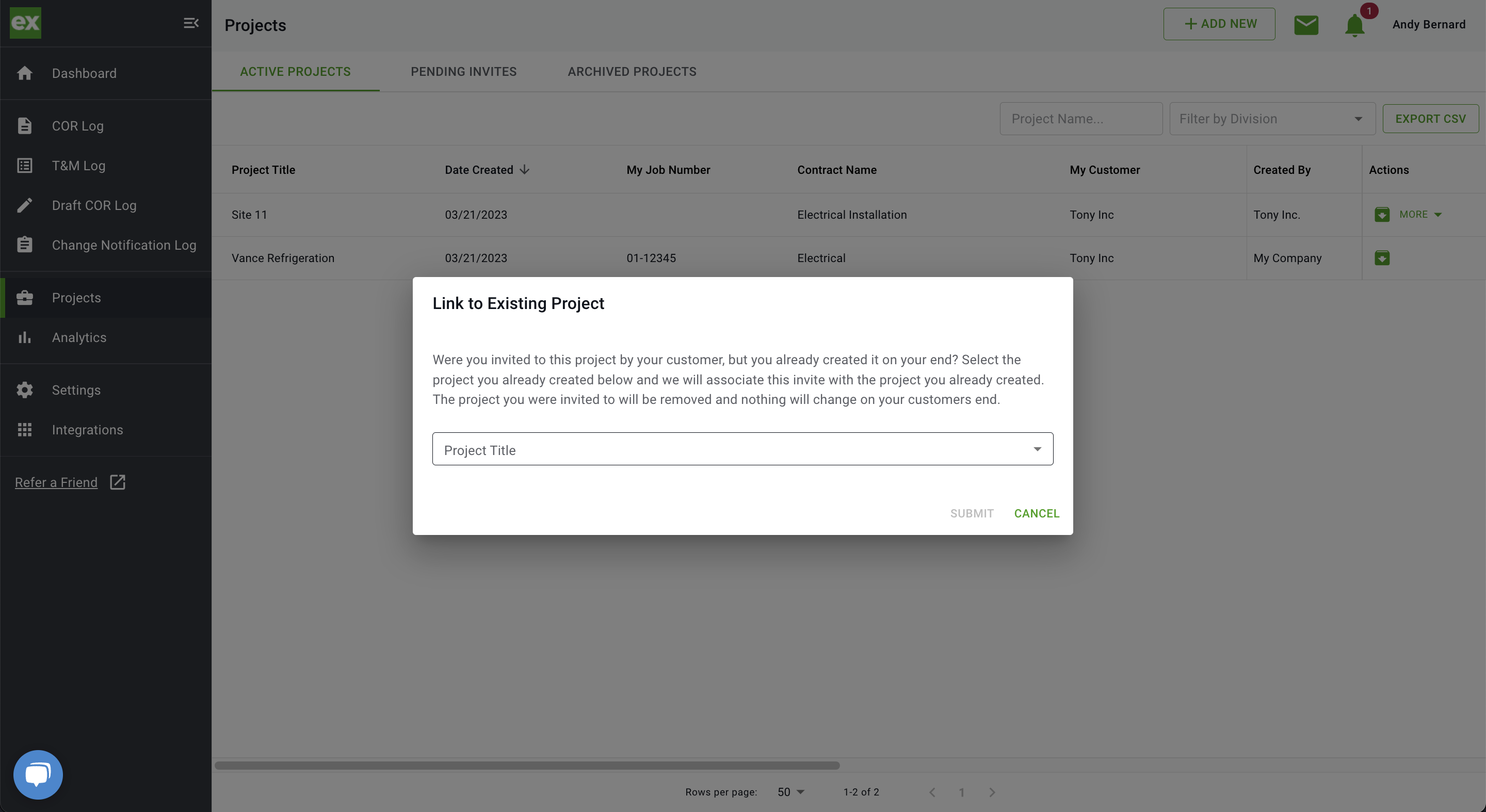Switch to the Pending Invites tab
1486x812 pixels.
(463, 72)
